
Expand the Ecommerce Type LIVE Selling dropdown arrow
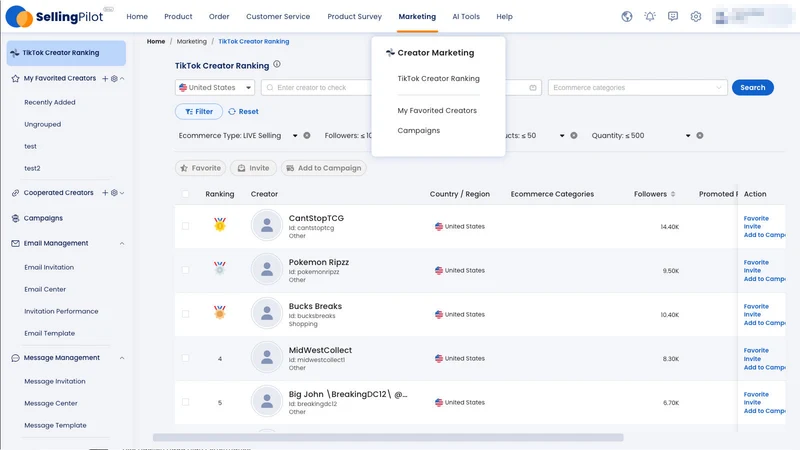(295, 136)
